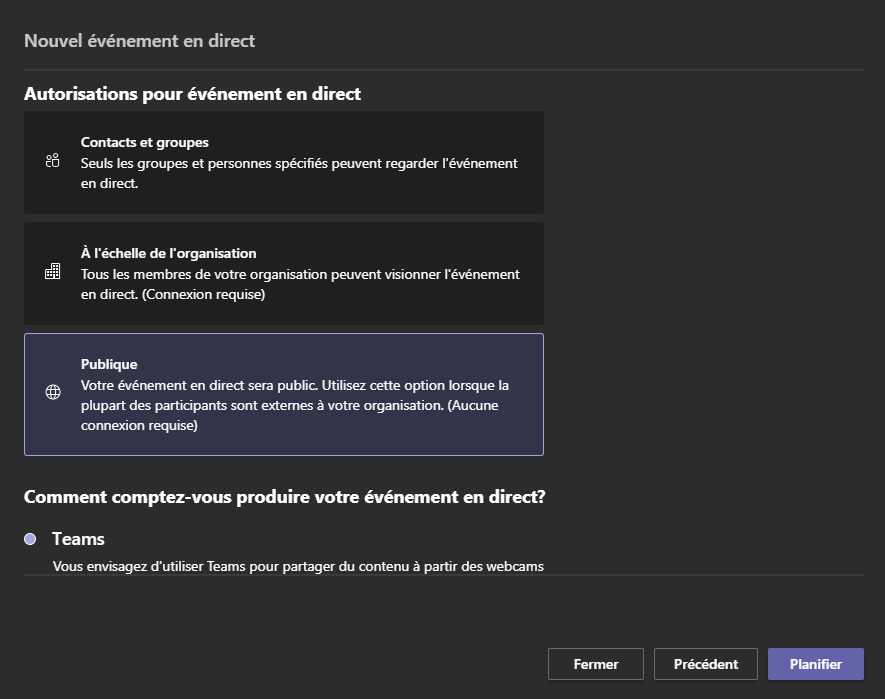Click the organisation building icon
Viewport: 885px width, 699px height.
(52, 271)
